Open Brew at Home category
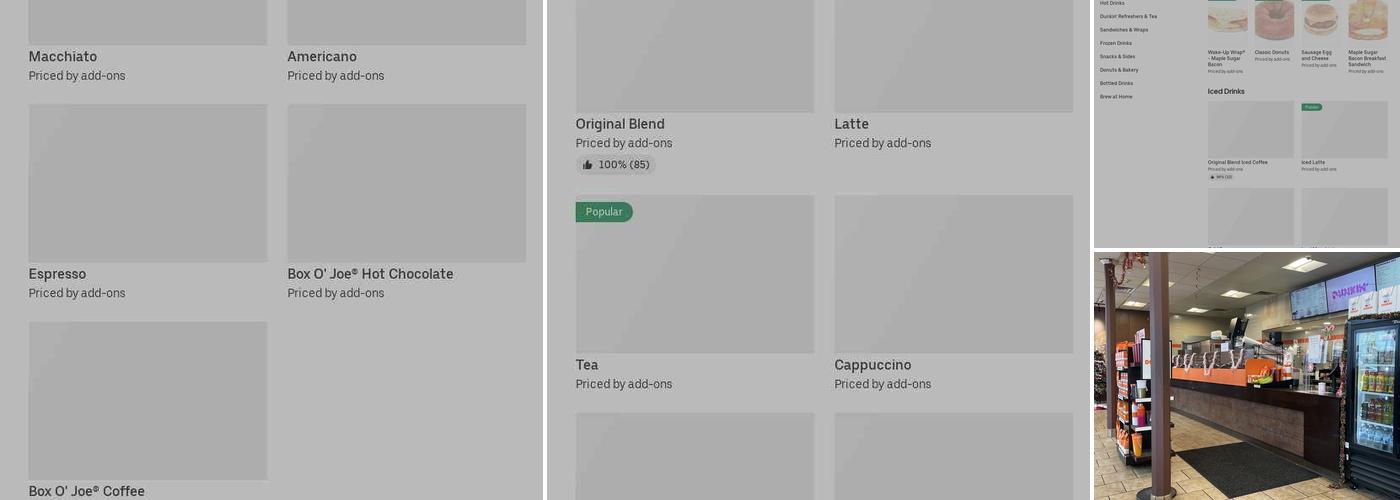Viewport: 1400px width, 500px height. (x=1116, y=97)
